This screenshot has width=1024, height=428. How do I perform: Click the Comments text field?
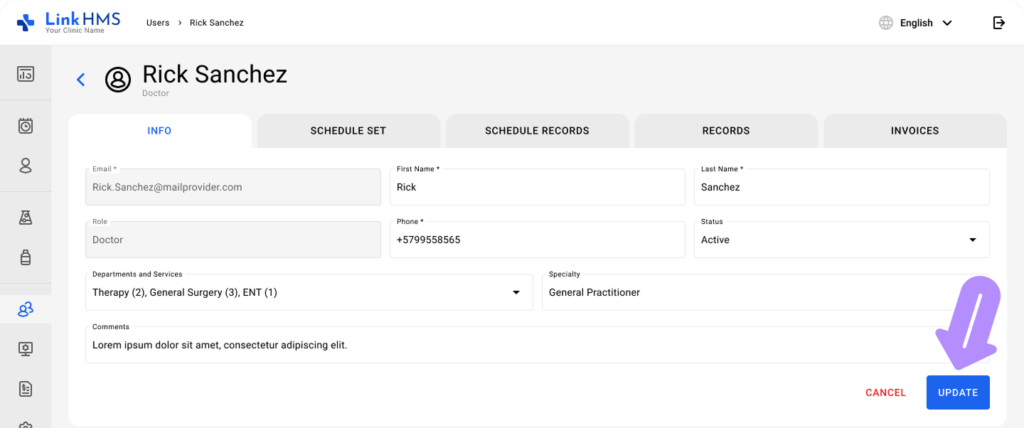[x=537, y=345]
